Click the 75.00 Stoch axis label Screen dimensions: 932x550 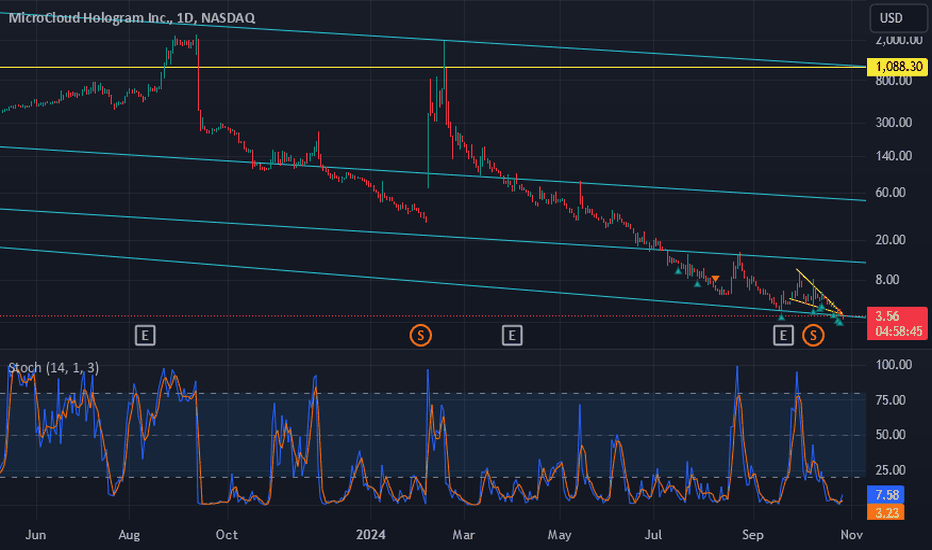[890, 400]
